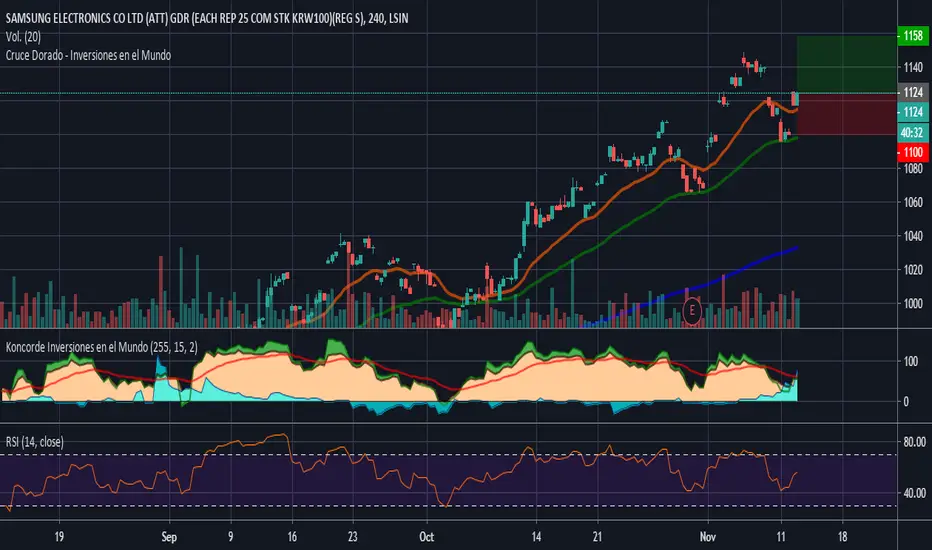Click the red loss zone of long position
932x550 pixels.
846,114
